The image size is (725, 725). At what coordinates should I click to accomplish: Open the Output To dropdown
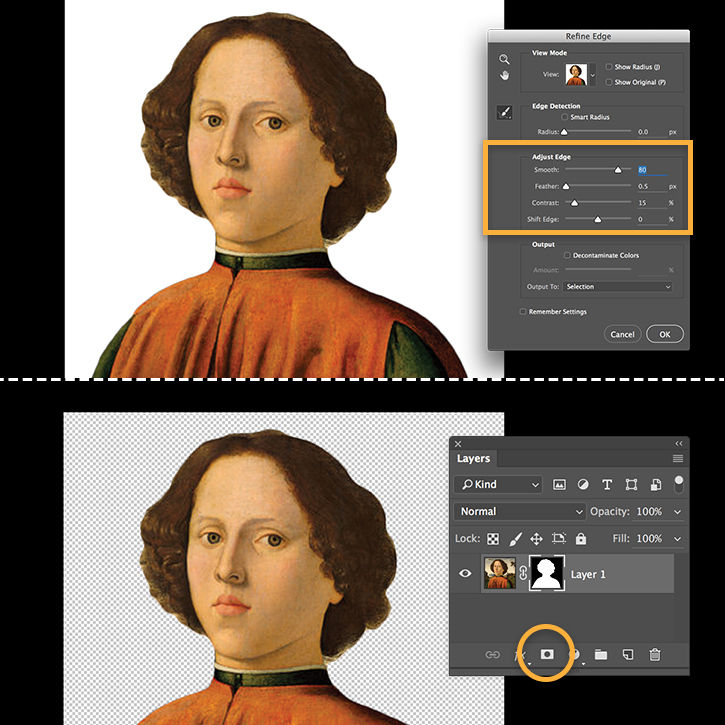coord(618,287)
